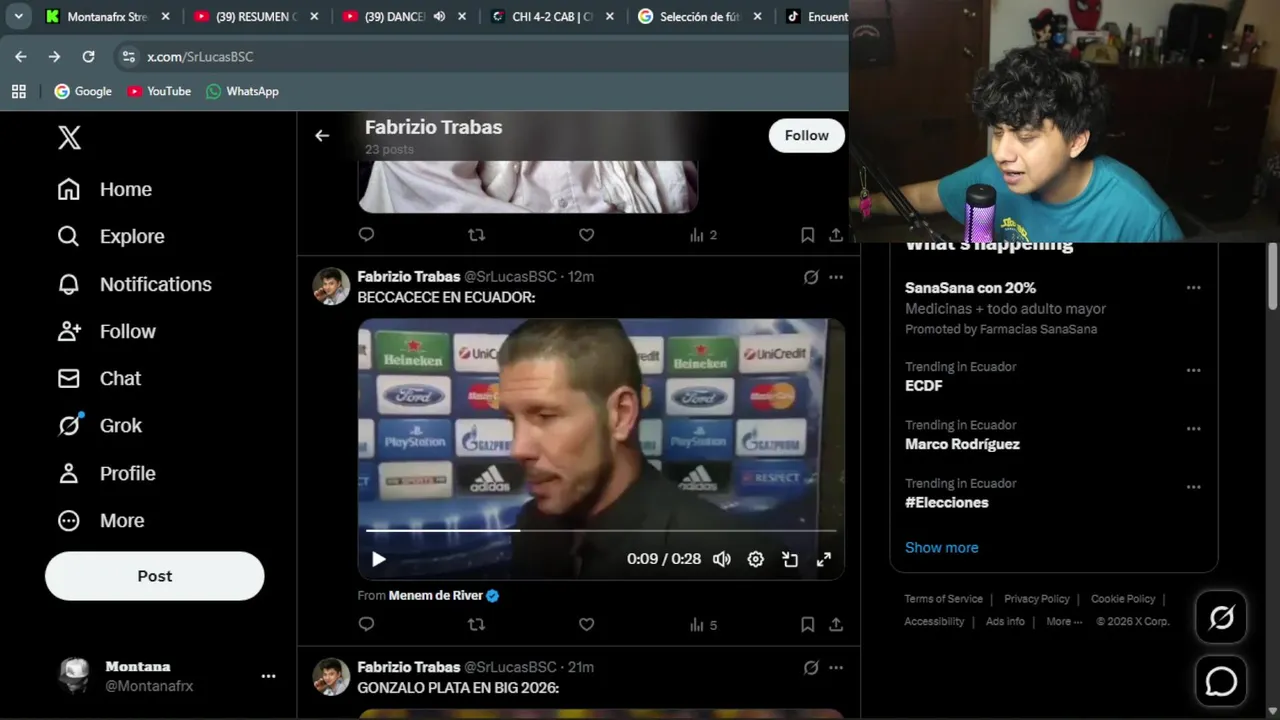Switch to Selección de fútbol tab

(698, 16)
